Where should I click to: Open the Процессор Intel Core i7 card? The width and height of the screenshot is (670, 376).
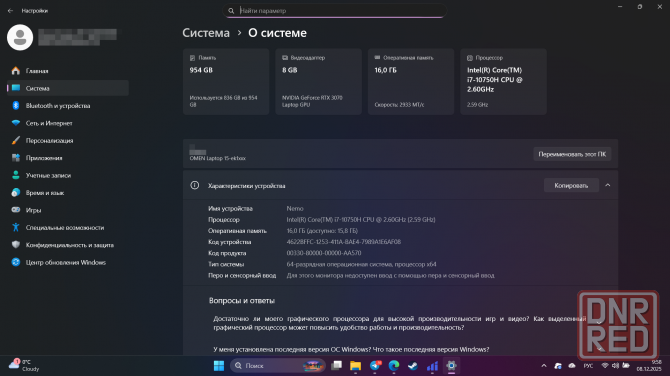click(503, 82)
